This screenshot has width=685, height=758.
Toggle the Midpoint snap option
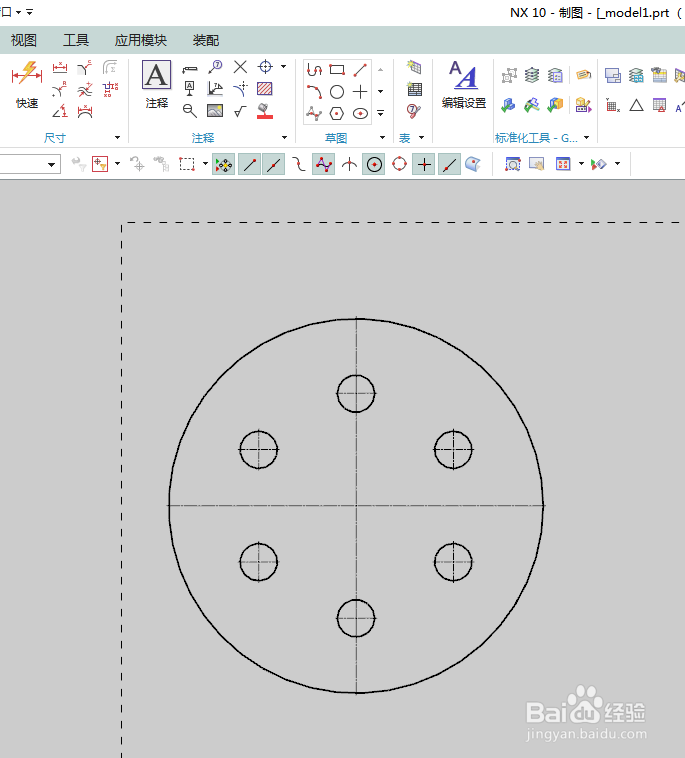274,164
